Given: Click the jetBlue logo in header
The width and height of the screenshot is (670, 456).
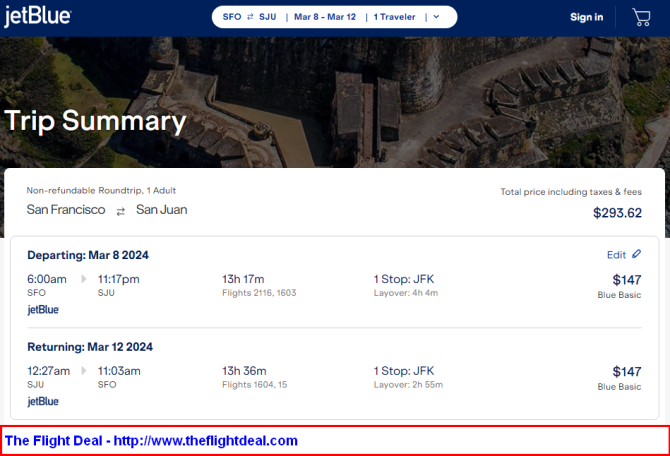Looking at the screenshot, I should 38,17.
